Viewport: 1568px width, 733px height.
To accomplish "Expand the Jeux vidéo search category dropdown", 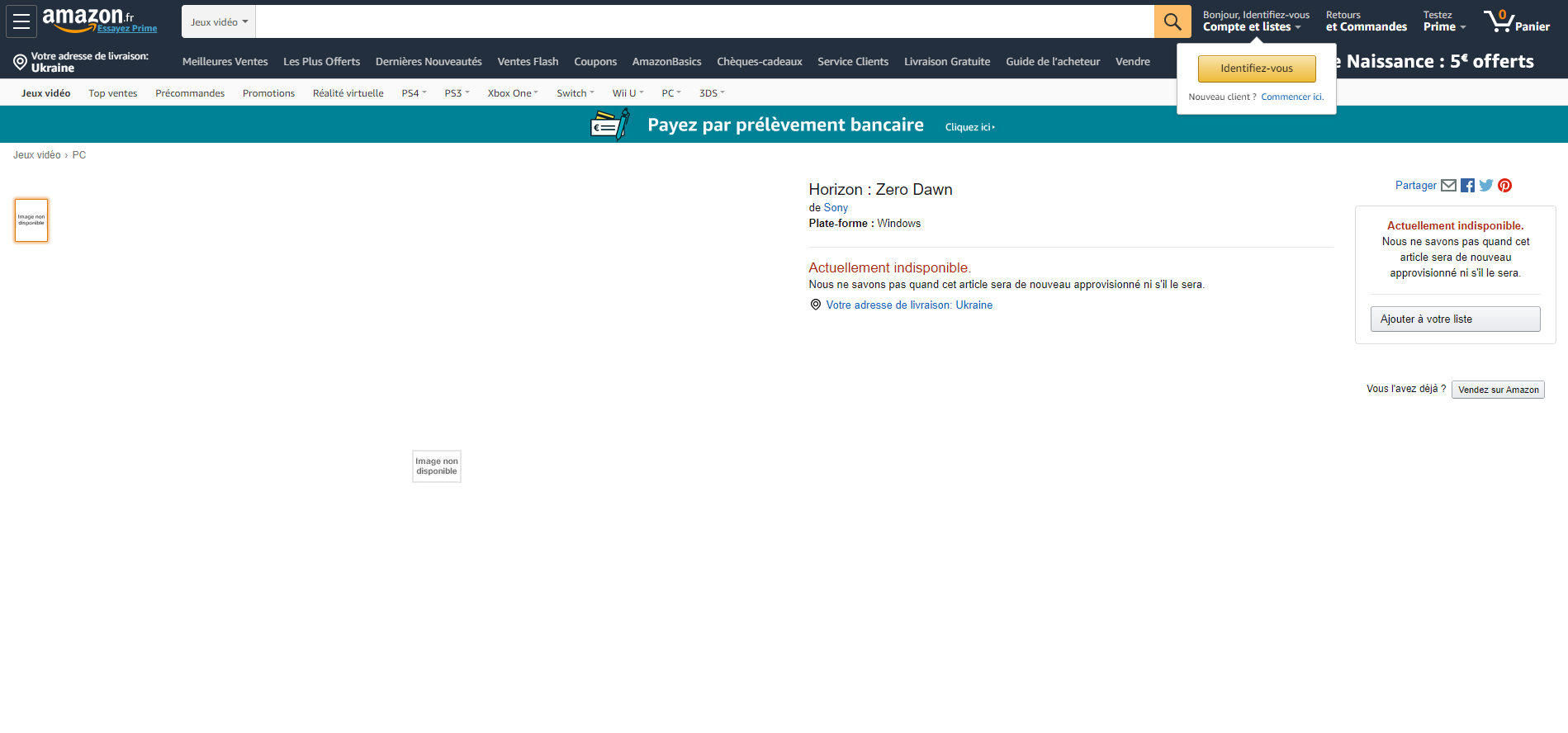I will pos(219,22).
